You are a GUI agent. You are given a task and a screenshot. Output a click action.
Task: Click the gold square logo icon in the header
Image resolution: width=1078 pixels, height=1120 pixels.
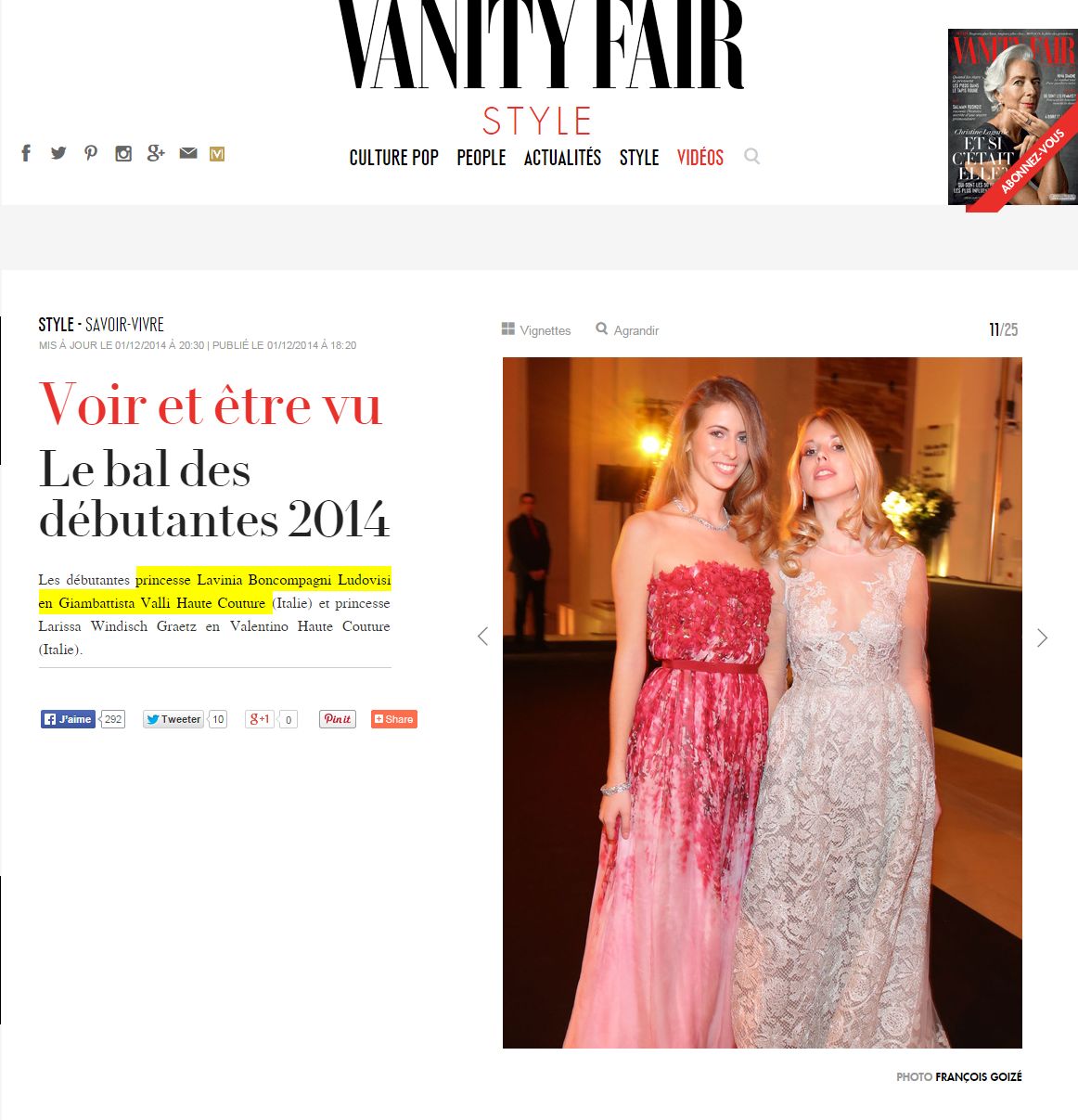(x=217, y=154)
